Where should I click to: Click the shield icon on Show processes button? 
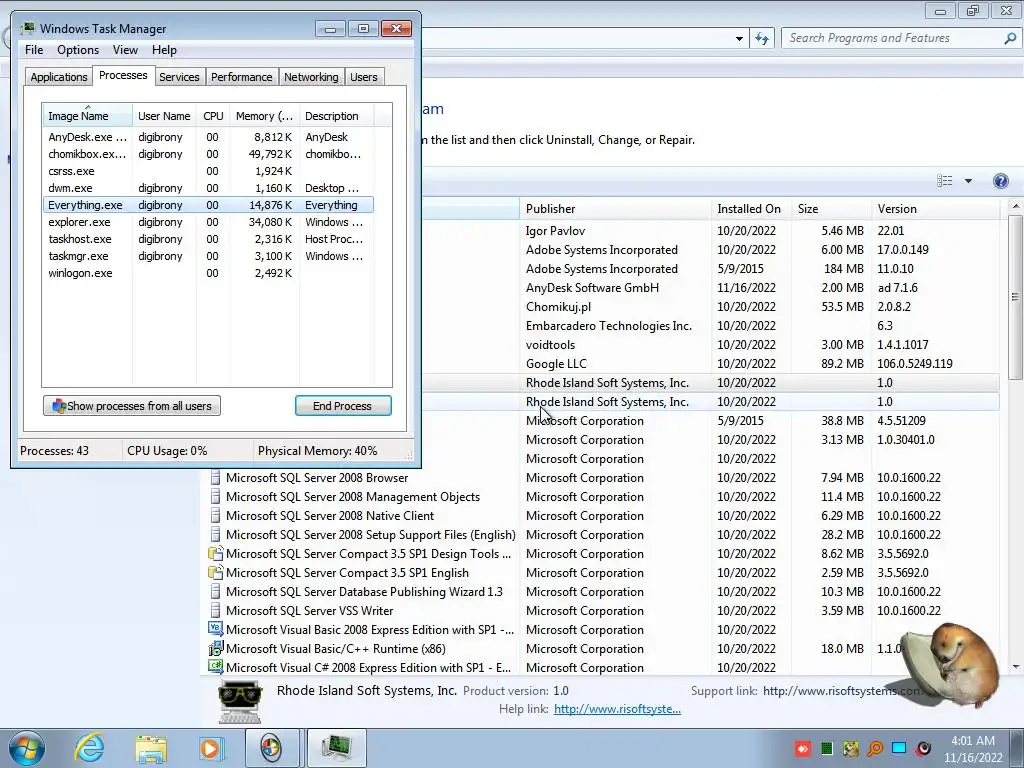(59, 406)
